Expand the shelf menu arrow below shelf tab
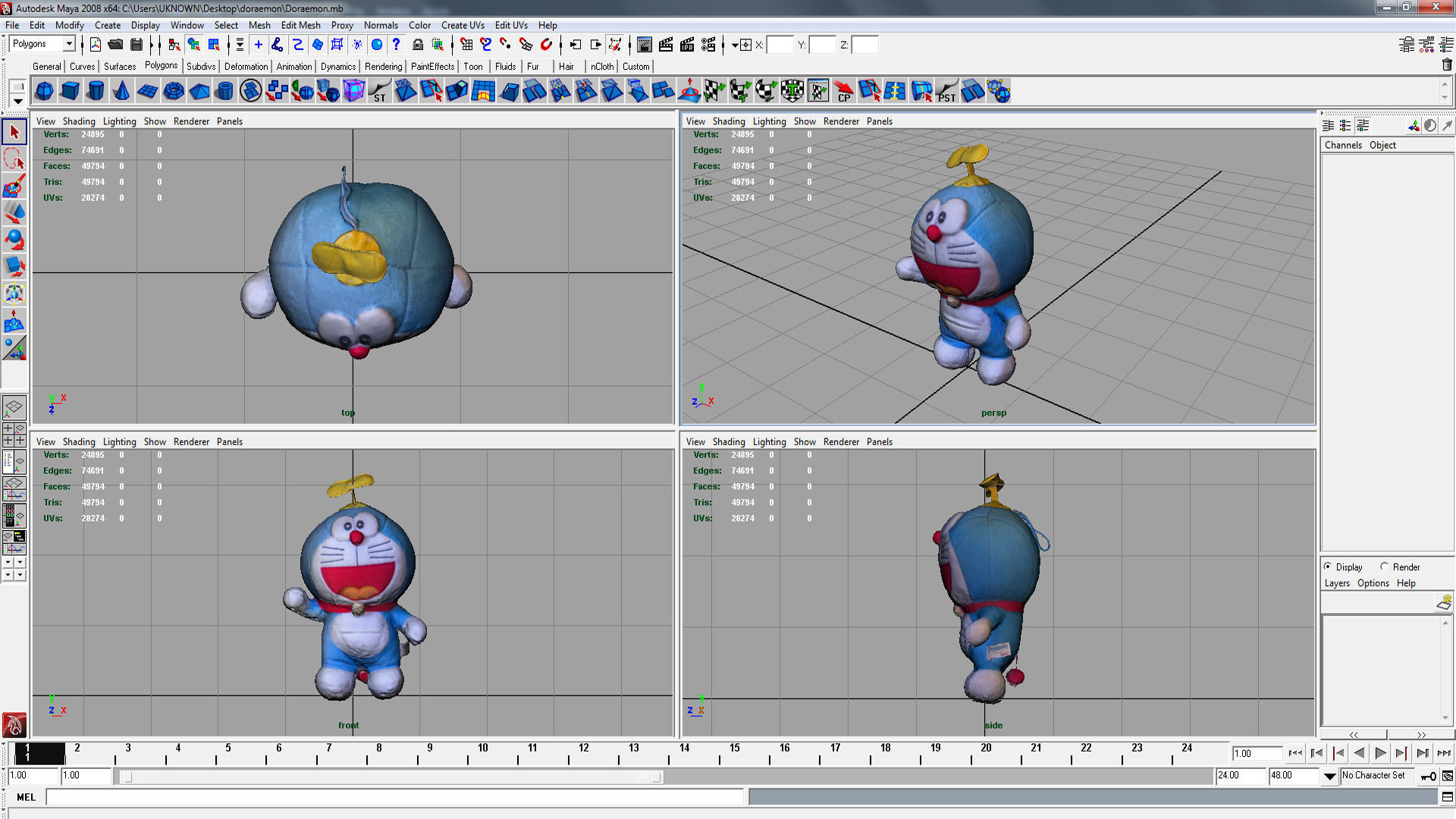The width and height of the screenshot is (1456, 819). click(x=17, y=100)
